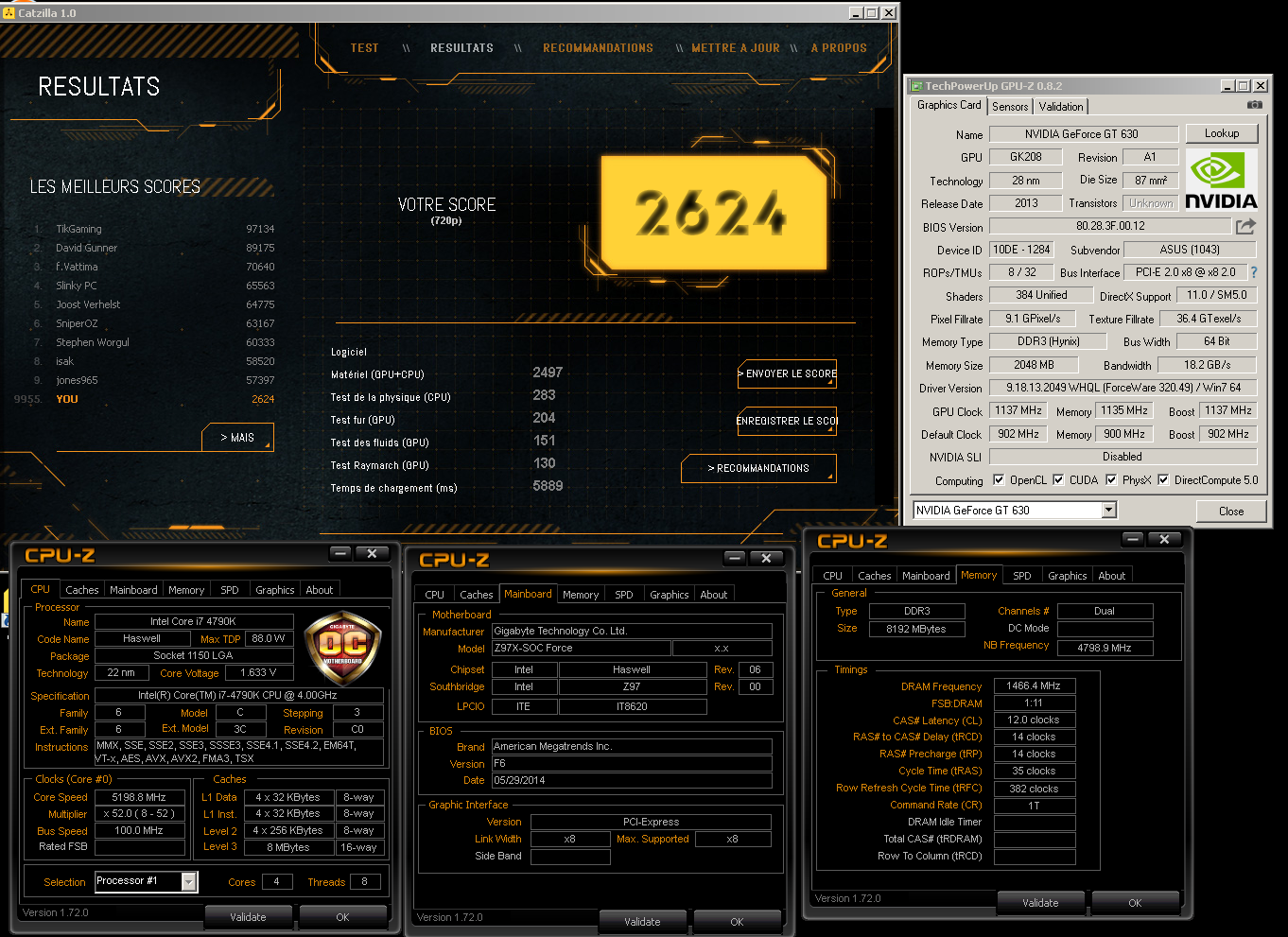Switch to the Sensors tab in GPU-Z
Image resolution: width=1288 pixels, height=937 pixels.
coord(1010,107)
